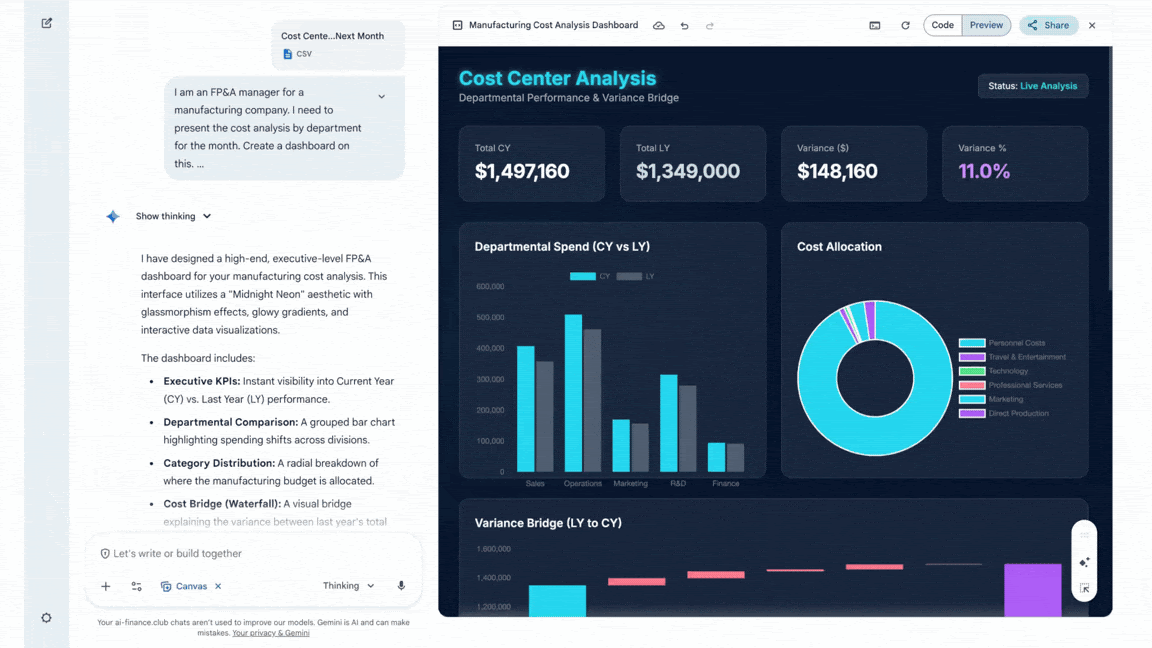
Task: Click the sparkle AI edit icon on canvas
Action: 1084,563
